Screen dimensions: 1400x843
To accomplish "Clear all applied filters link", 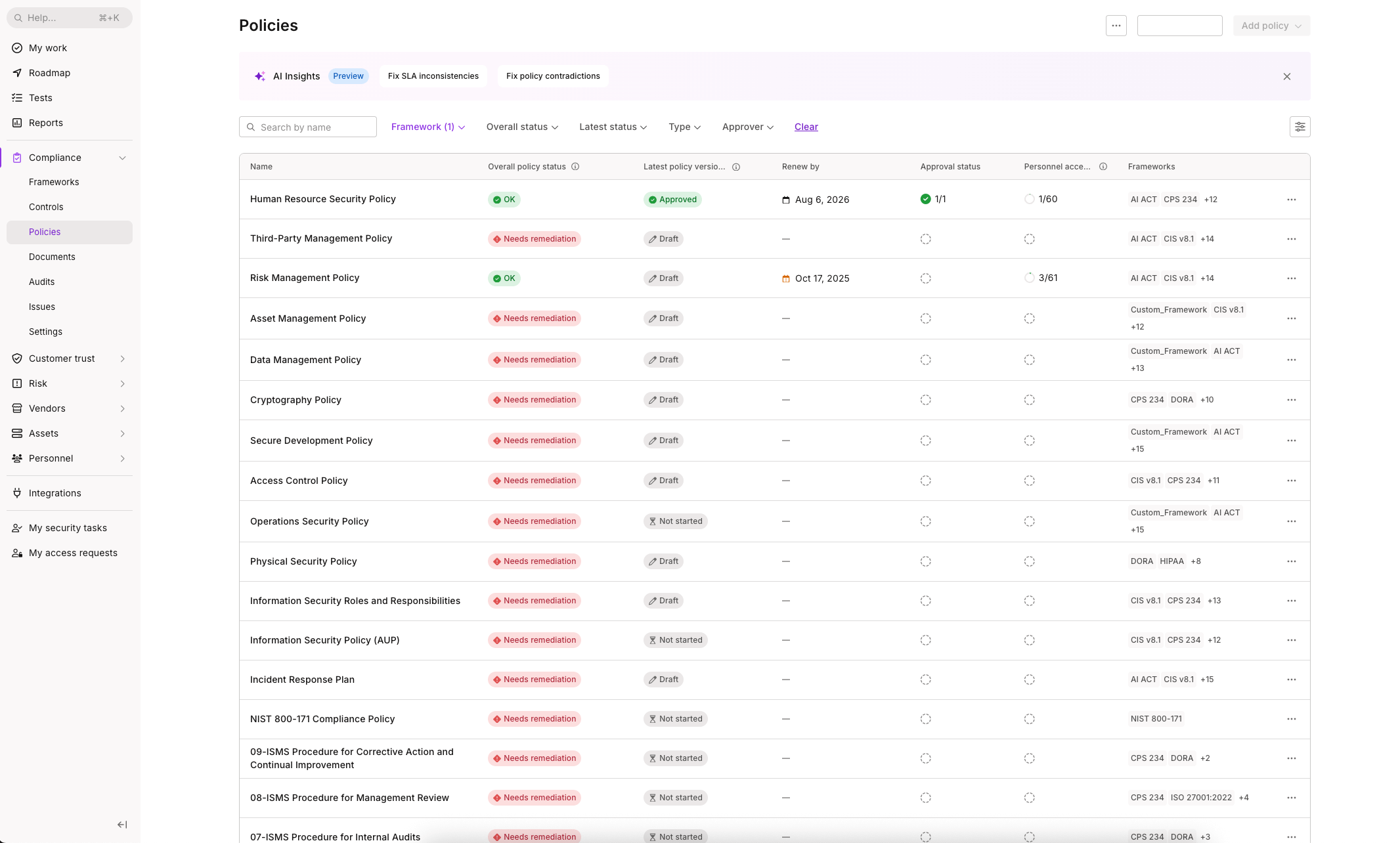I will tap(806, 127).
